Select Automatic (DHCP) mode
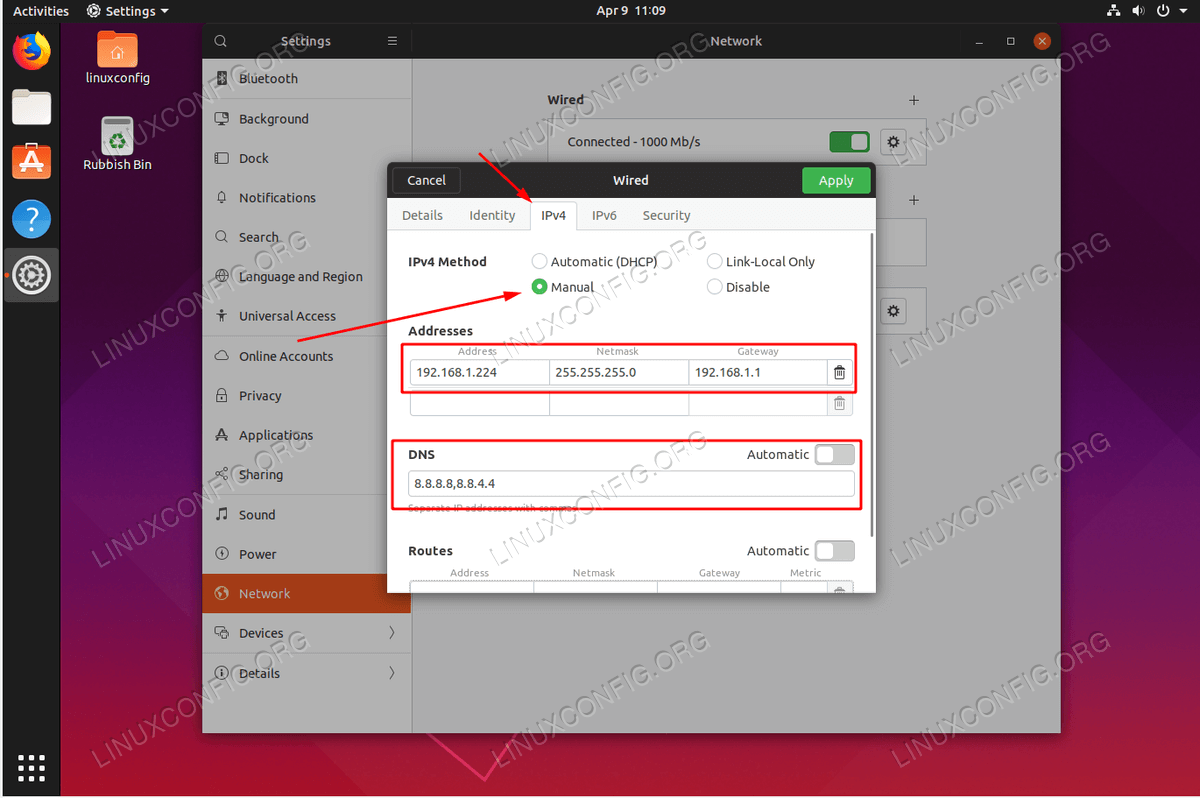The height and width of the screenshot is (798, 1200). 539,261
